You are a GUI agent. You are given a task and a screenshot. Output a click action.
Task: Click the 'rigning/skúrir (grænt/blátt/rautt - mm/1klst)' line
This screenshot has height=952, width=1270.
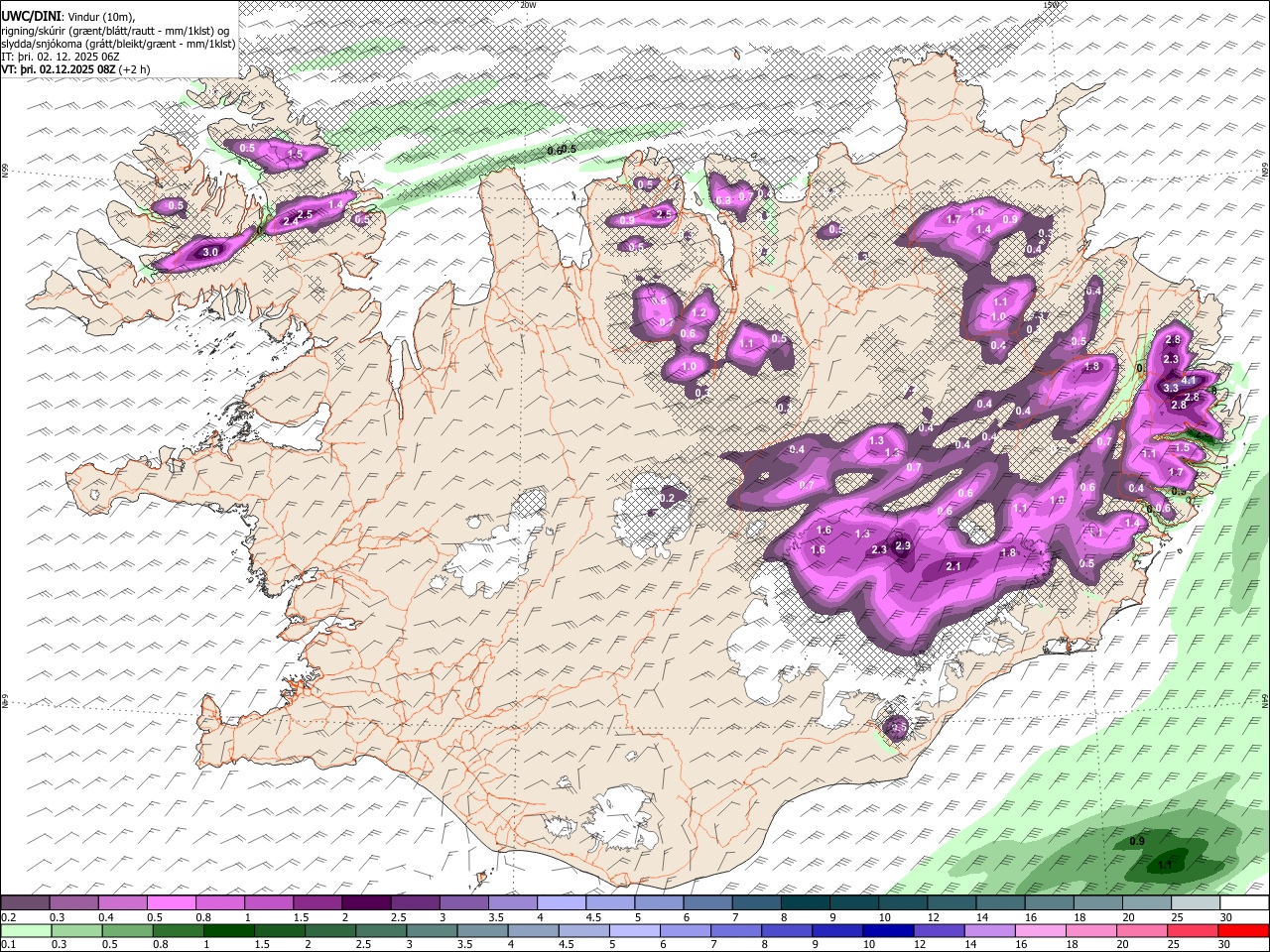point(115,31)
